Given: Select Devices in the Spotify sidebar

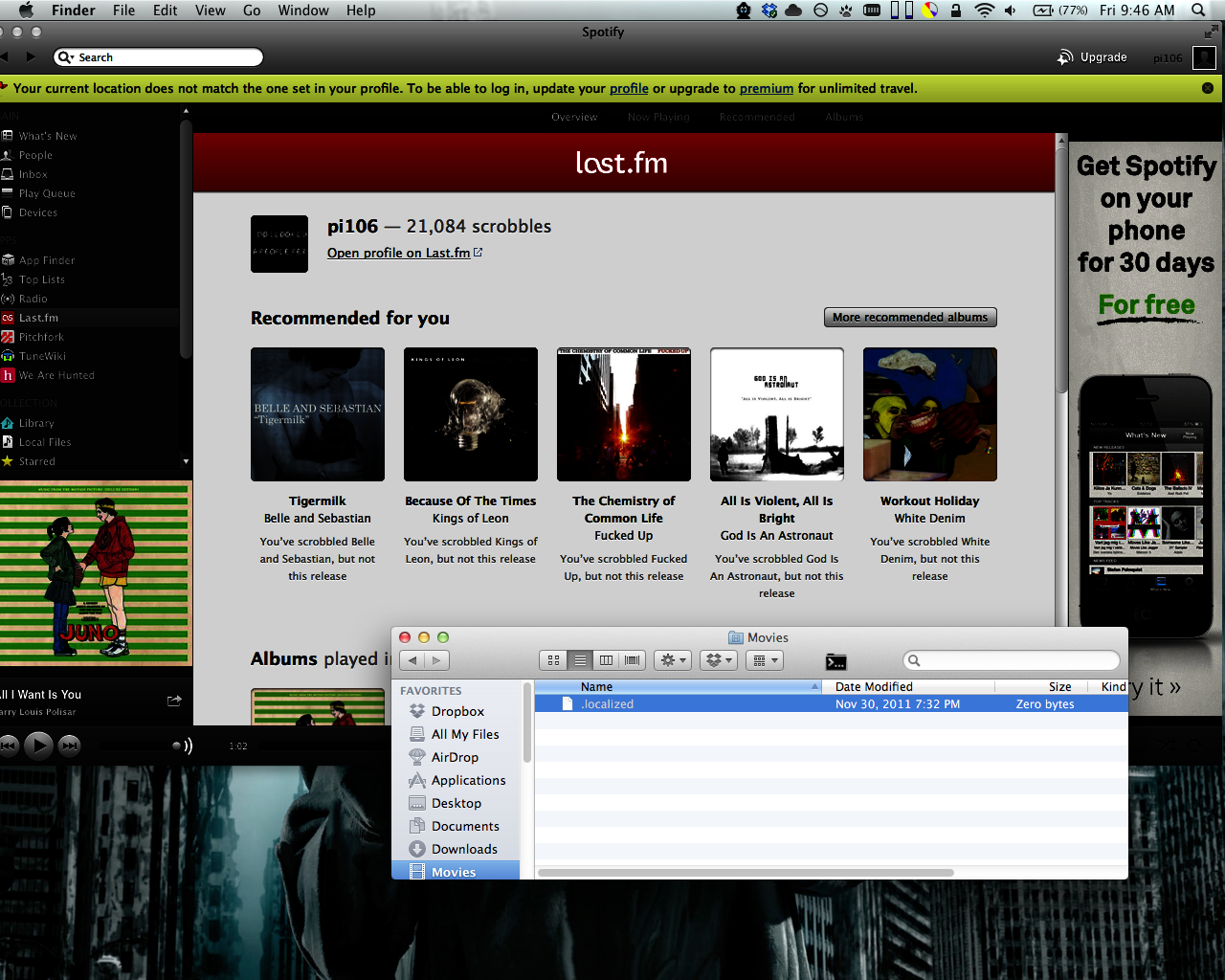Looking at the screenshot, I should 38,212.
